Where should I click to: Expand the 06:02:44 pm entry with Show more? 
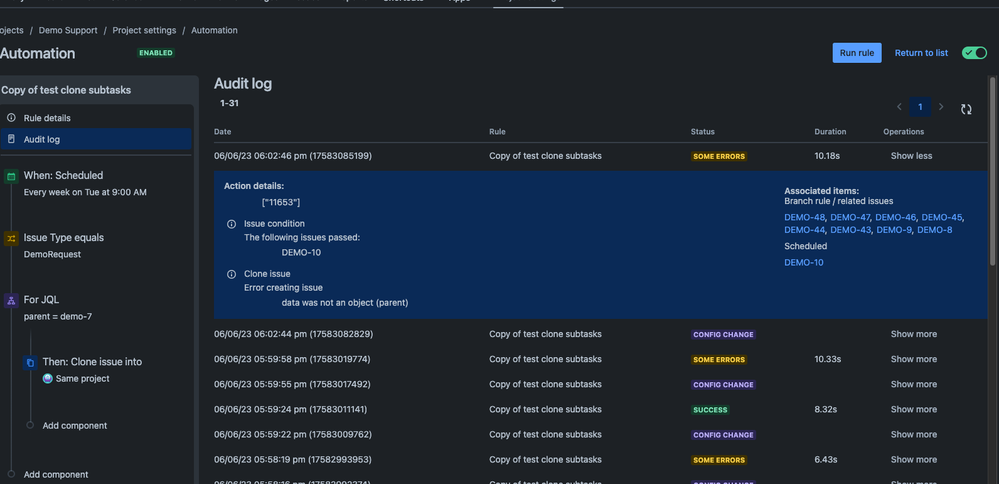click(914, 334)
